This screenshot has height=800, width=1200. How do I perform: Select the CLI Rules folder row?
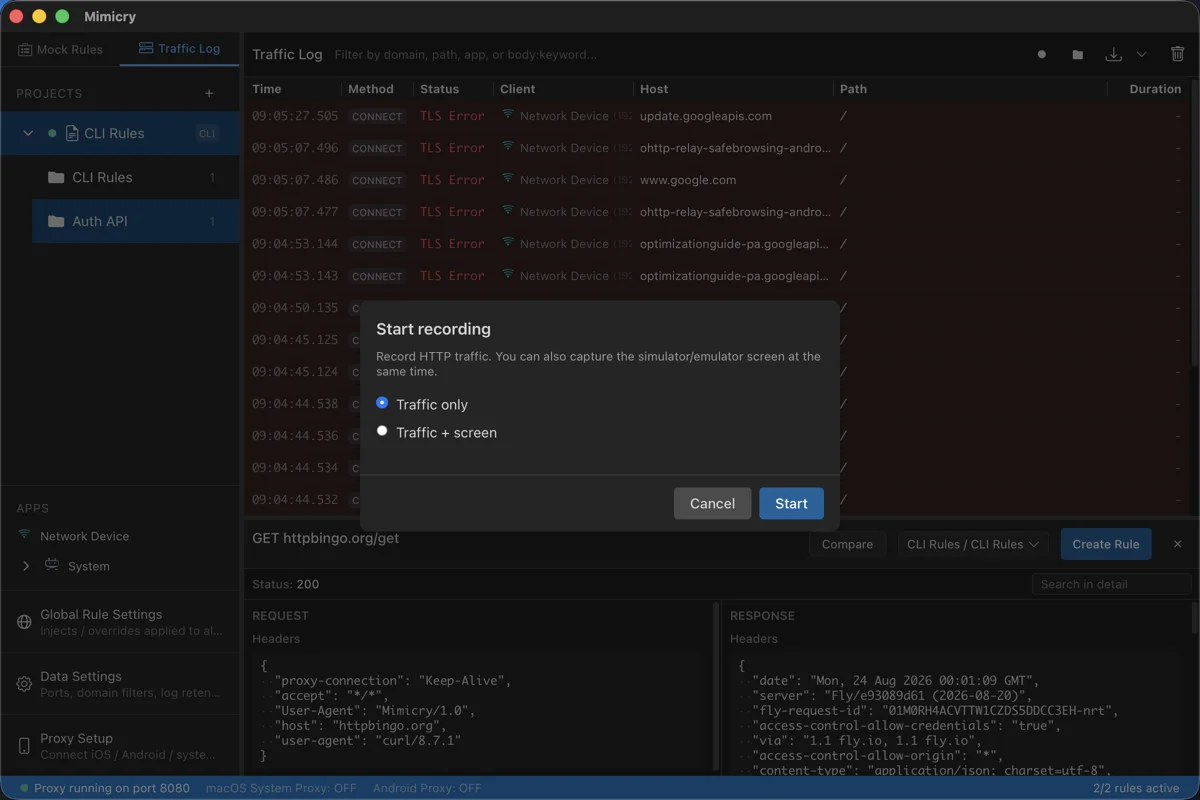point(135,177)
